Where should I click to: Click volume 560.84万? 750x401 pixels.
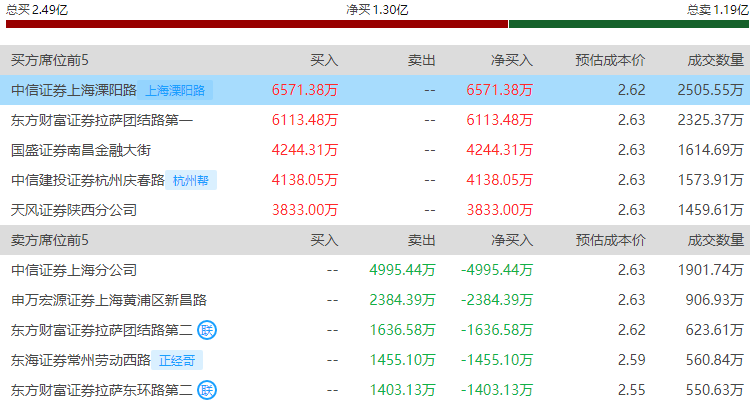tap(715, 360)
